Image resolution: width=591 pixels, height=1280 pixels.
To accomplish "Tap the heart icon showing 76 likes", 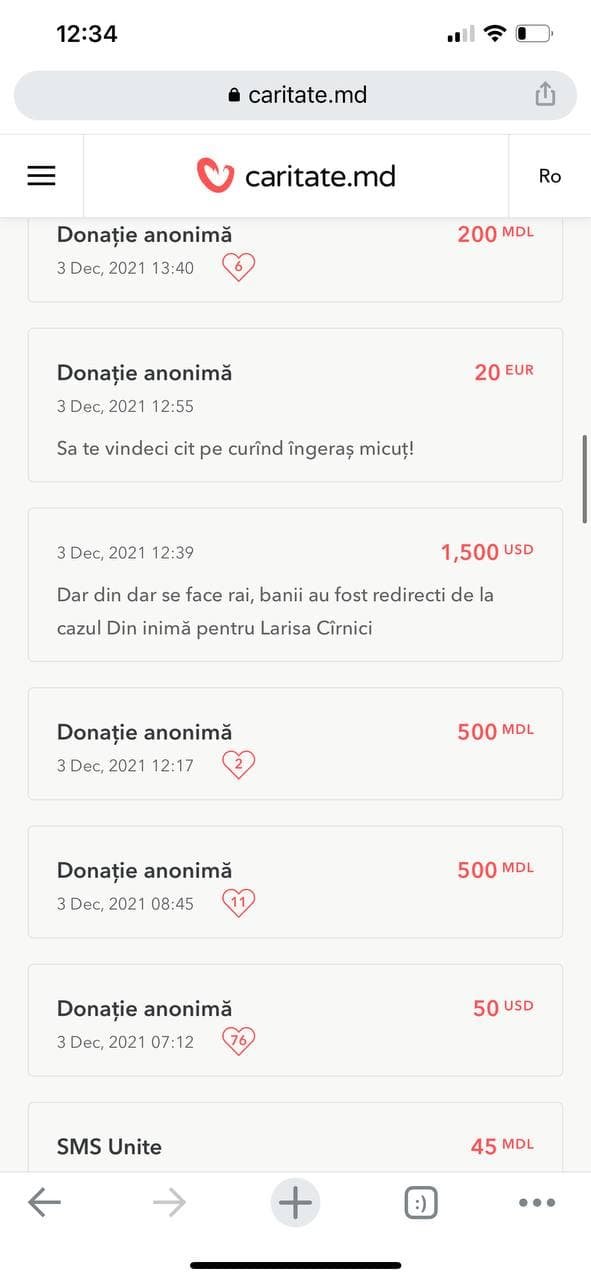I will [238, 1041].
